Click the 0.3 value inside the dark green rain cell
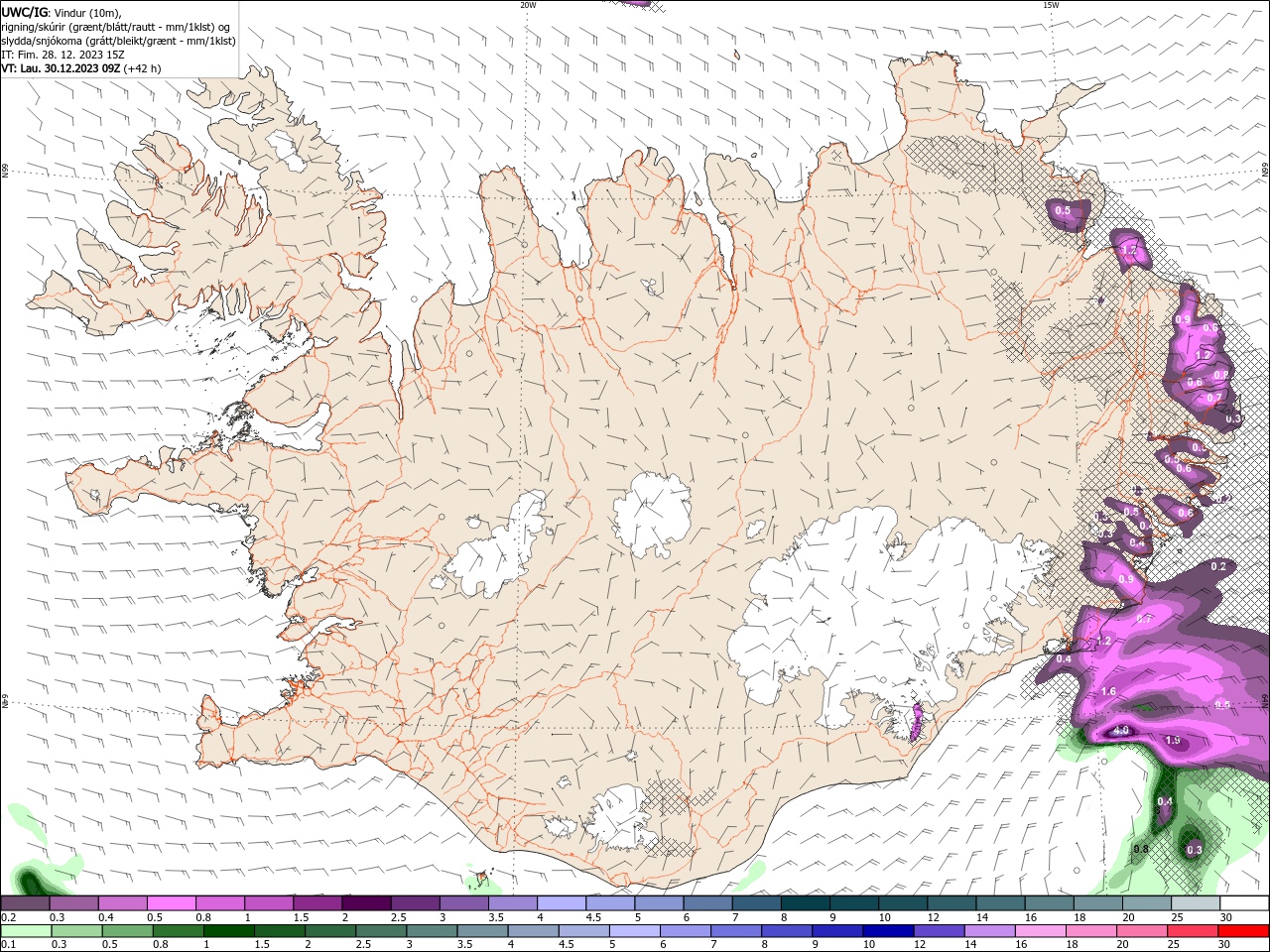The image size is (1270, 952). (x=1195, y=850)
